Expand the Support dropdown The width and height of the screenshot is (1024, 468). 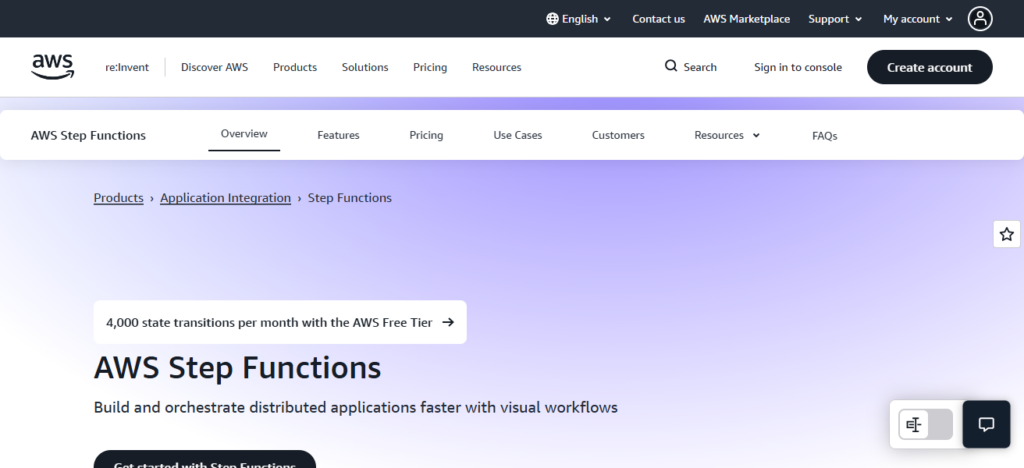click(835, 19)
